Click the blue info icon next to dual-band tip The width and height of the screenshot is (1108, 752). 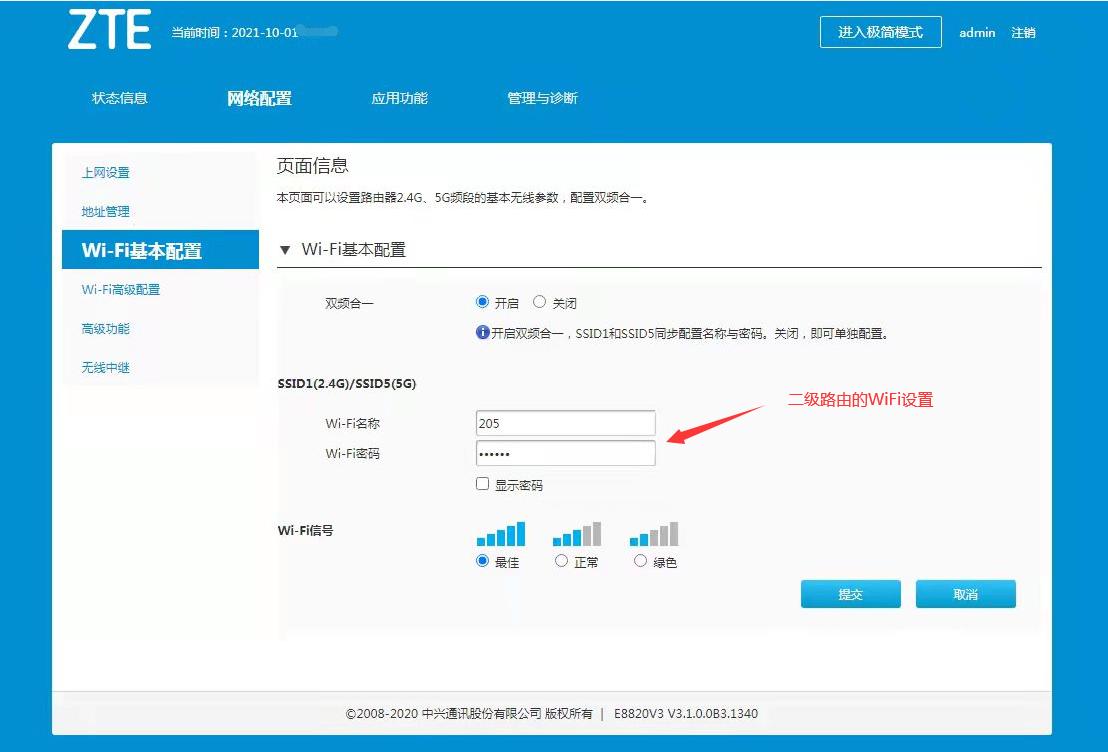coord(484,332)
